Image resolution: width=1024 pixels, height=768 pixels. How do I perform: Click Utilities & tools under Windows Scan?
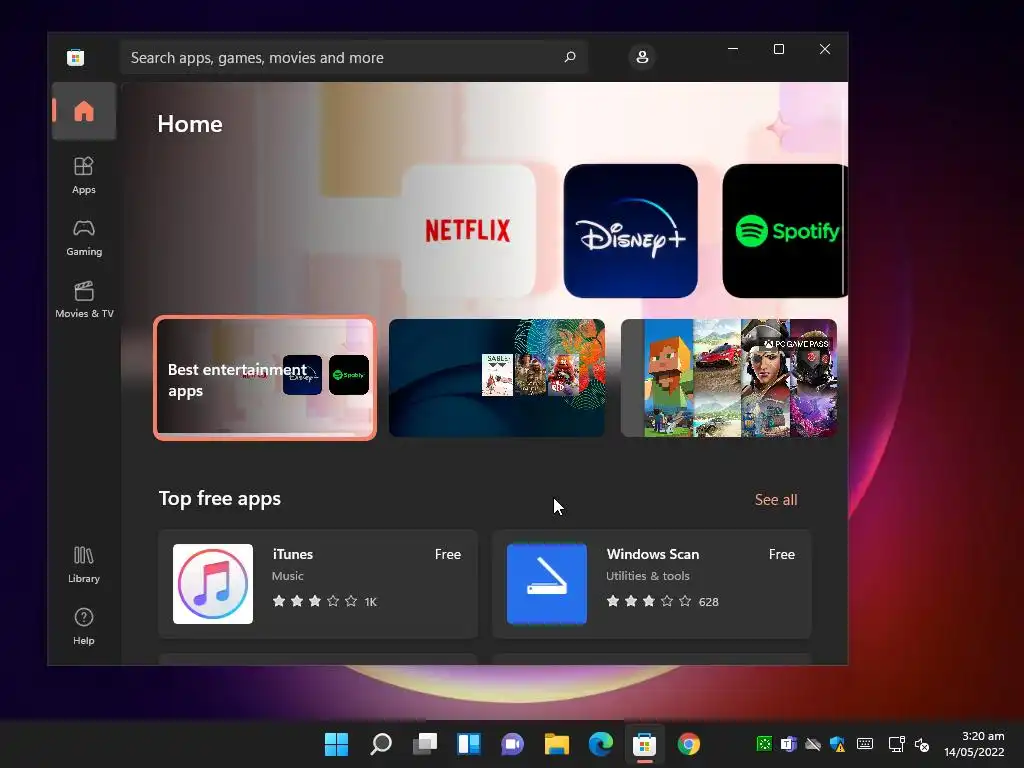[x=647, y=576]
